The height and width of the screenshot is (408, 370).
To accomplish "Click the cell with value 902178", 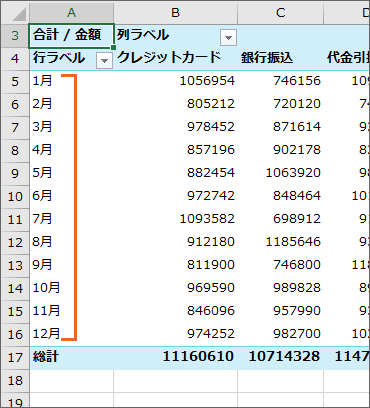I will tap(280, 151).
